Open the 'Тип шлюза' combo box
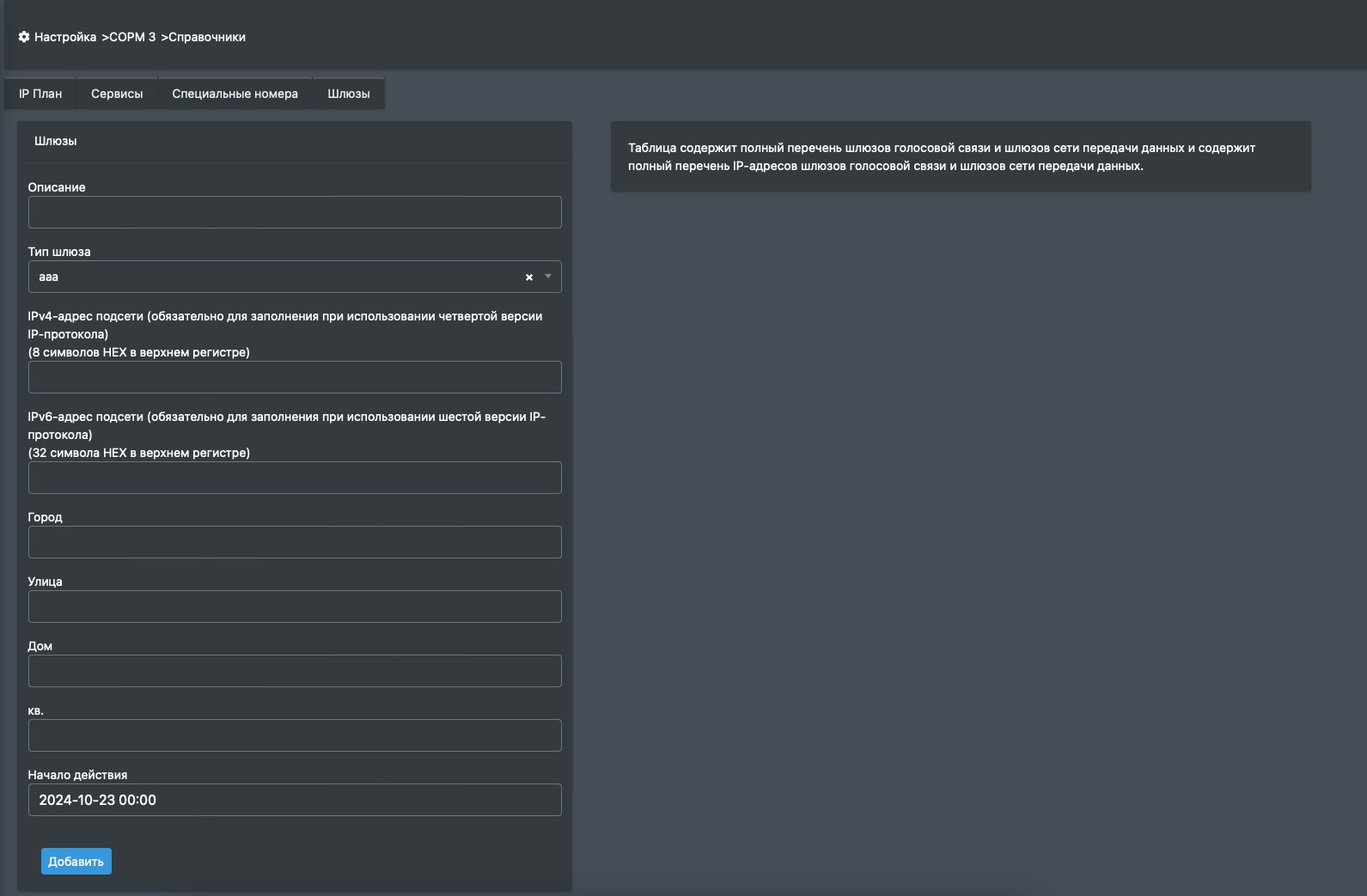 pos(275,277)
